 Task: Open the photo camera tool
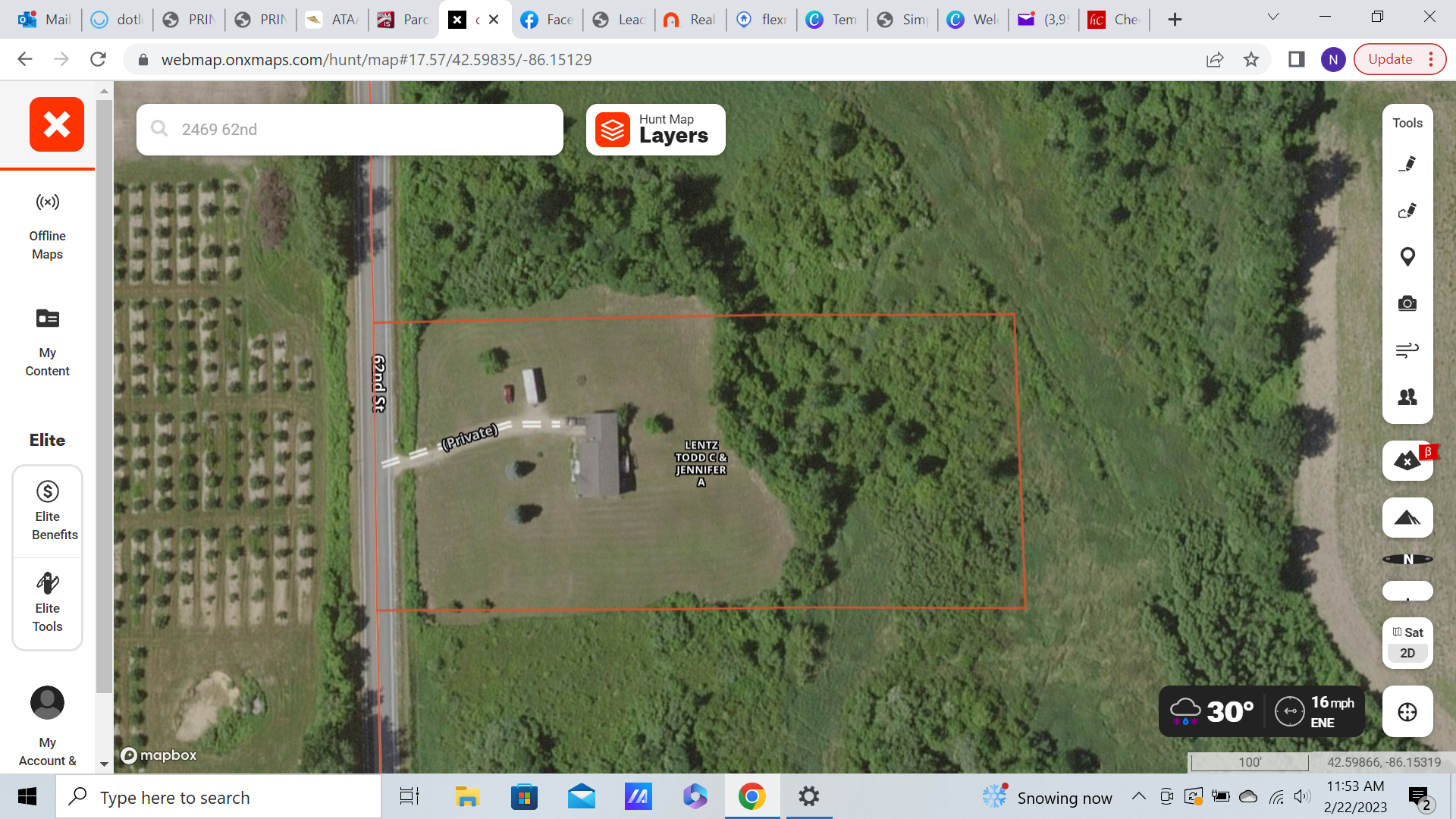point(1407,303)
